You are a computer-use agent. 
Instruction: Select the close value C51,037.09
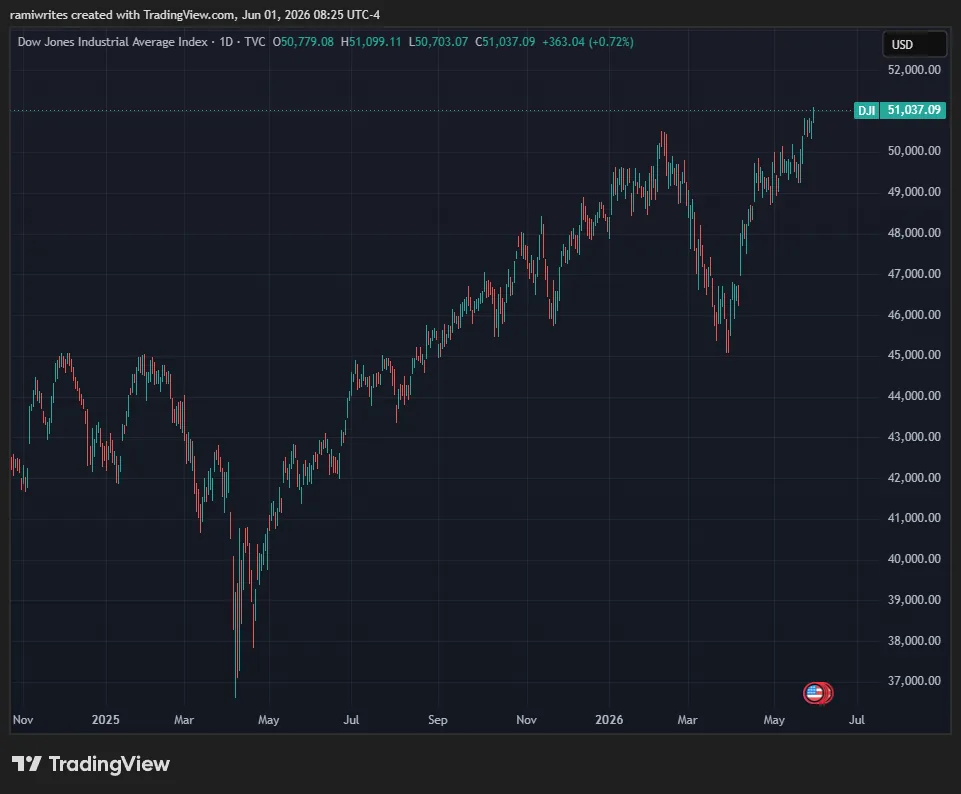pyautogui.click(x=505, y=42)
